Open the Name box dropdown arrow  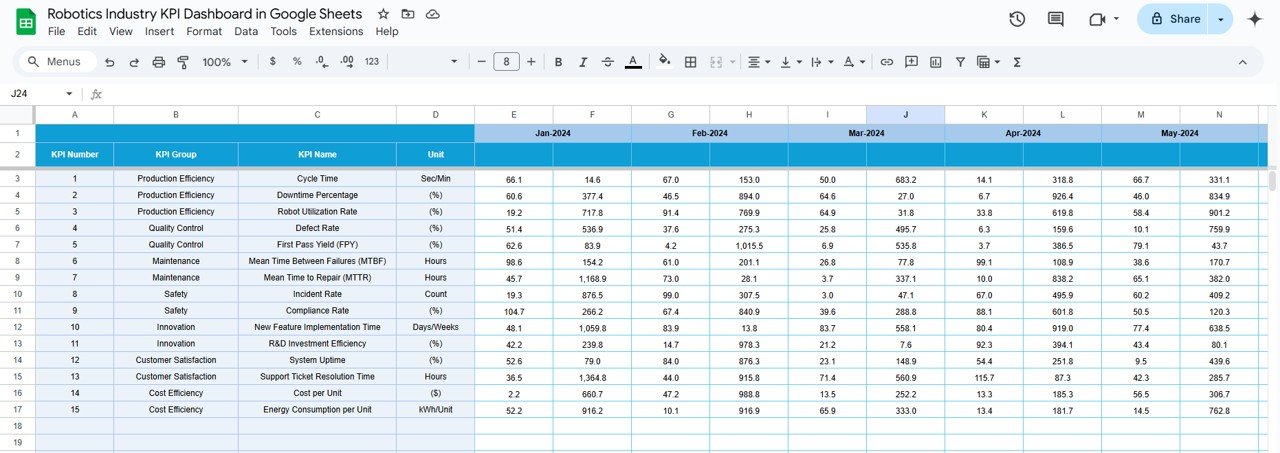click(69, 94)
